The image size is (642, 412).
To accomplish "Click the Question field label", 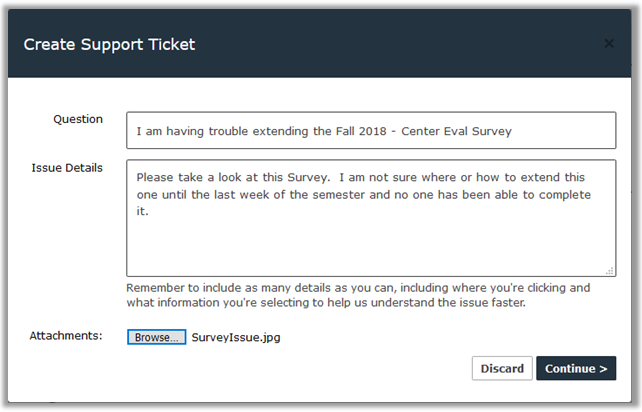I will pos(78,119).
